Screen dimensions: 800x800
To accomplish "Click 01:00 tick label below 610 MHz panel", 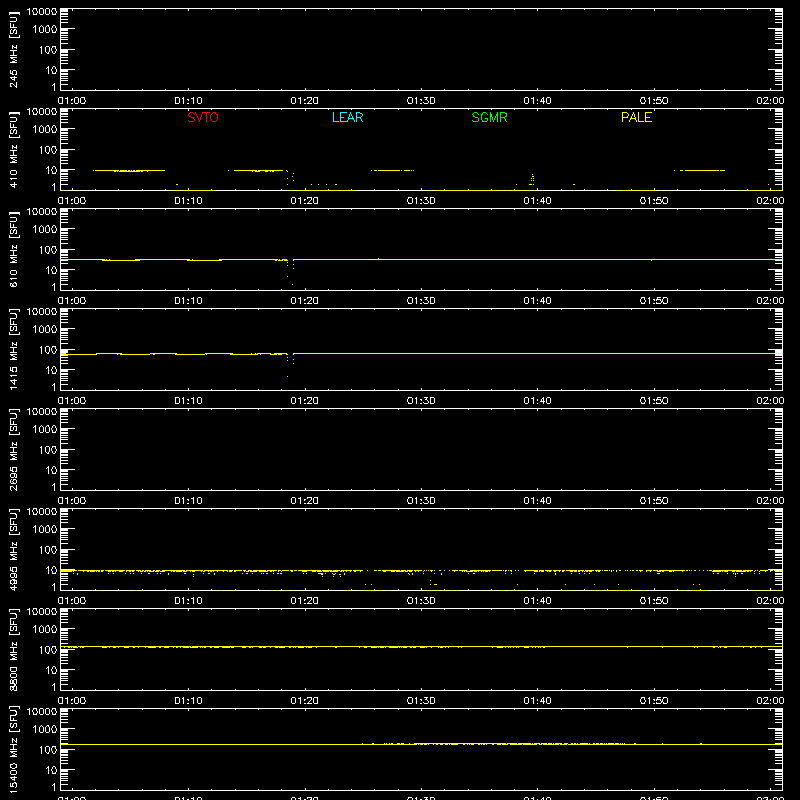I will [72, 301].
